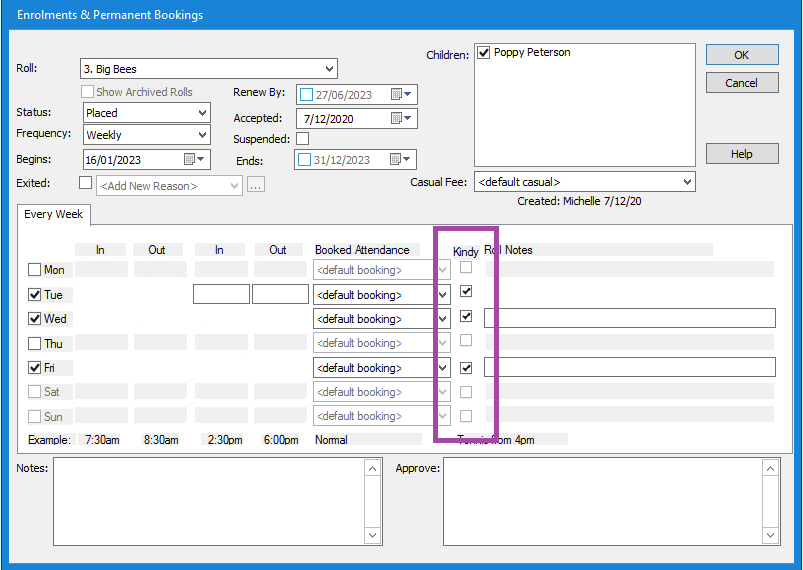
Task: Open calendar picker for Ends date
Action: tap(402, 160)
